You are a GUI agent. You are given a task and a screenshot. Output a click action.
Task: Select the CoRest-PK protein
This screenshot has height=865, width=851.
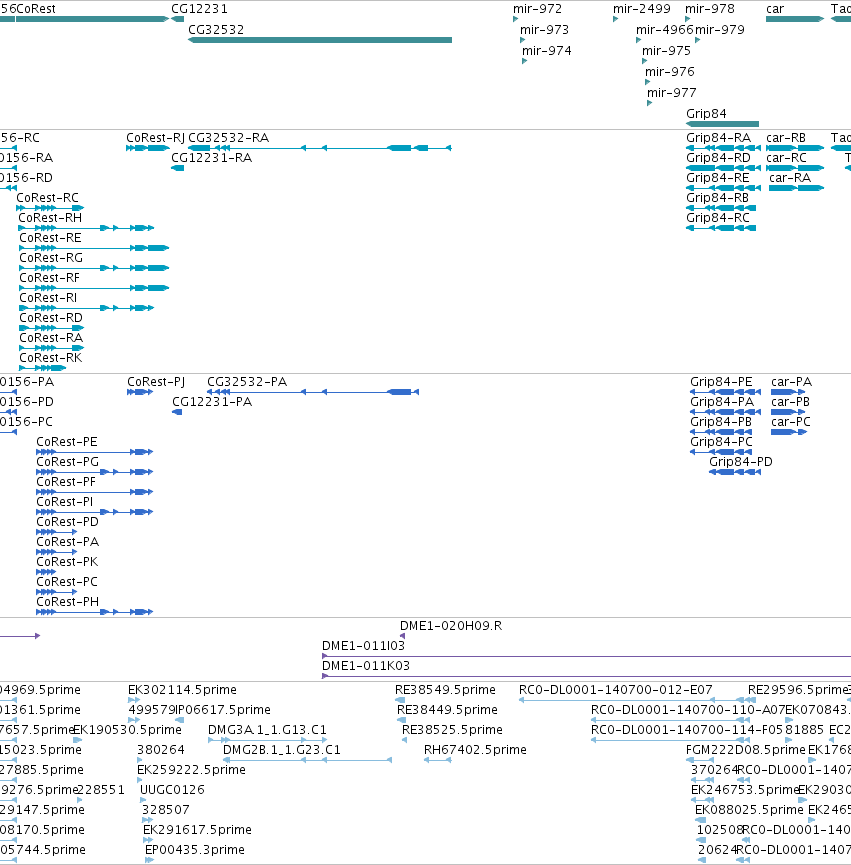click(46, 572)
